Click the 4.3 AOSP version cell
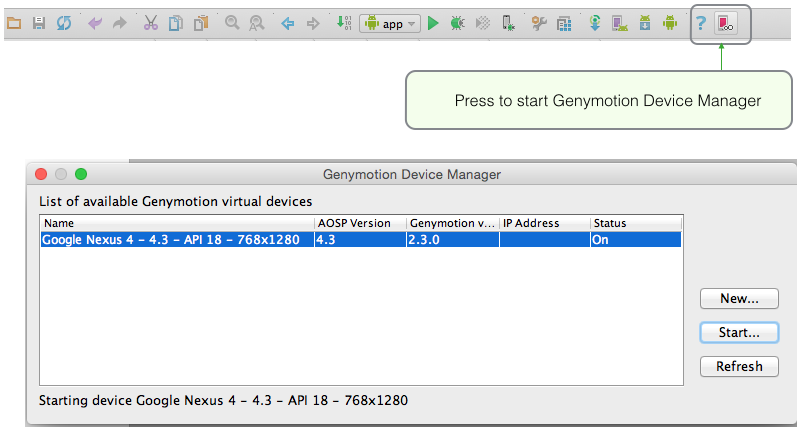Viewport: 810px width, 447px height. tap(360, 240)
